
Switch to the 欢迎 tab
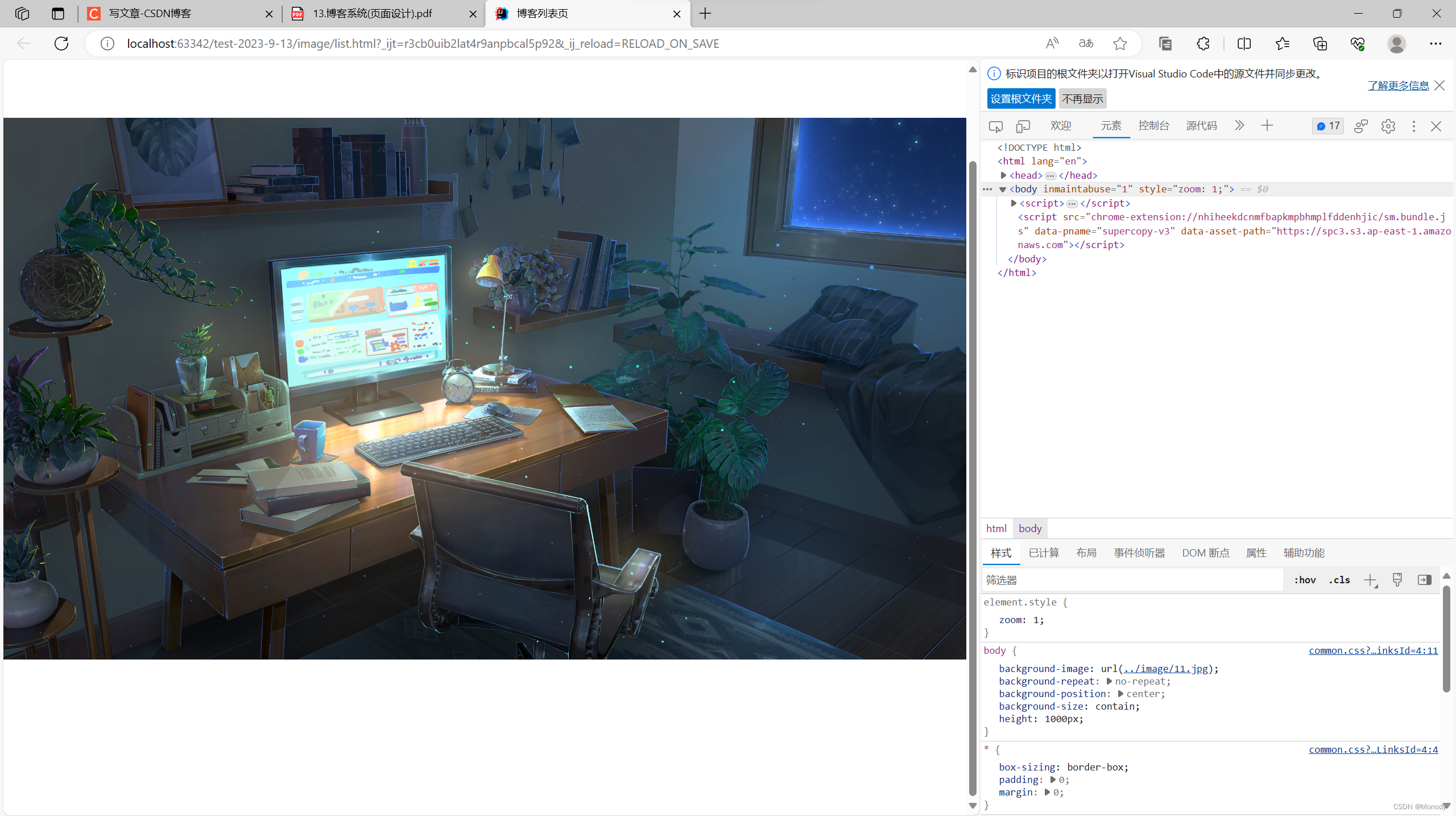click(1061, 126)
